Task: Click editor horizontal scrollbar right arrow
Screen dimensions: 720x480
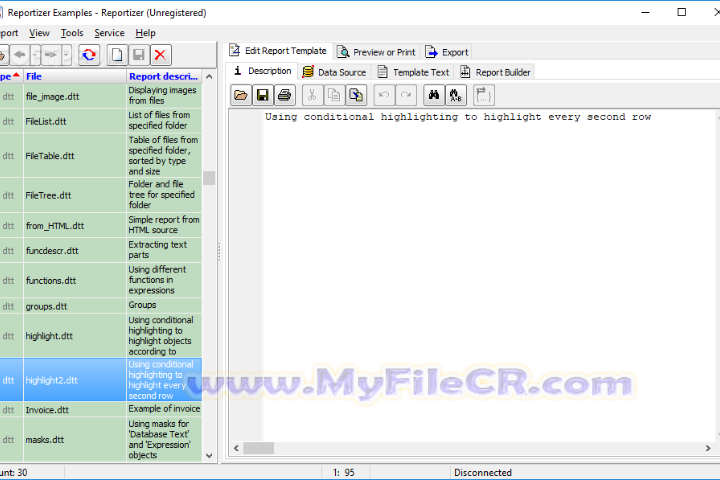Action: 708,448
